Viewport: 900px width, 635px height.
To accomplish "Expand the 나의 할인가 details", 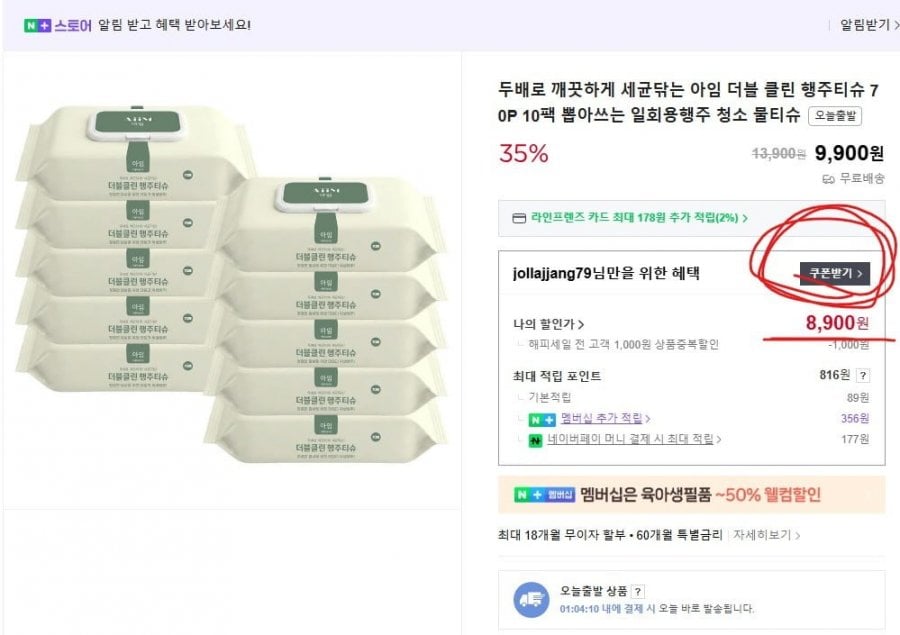I will point(549,324).
